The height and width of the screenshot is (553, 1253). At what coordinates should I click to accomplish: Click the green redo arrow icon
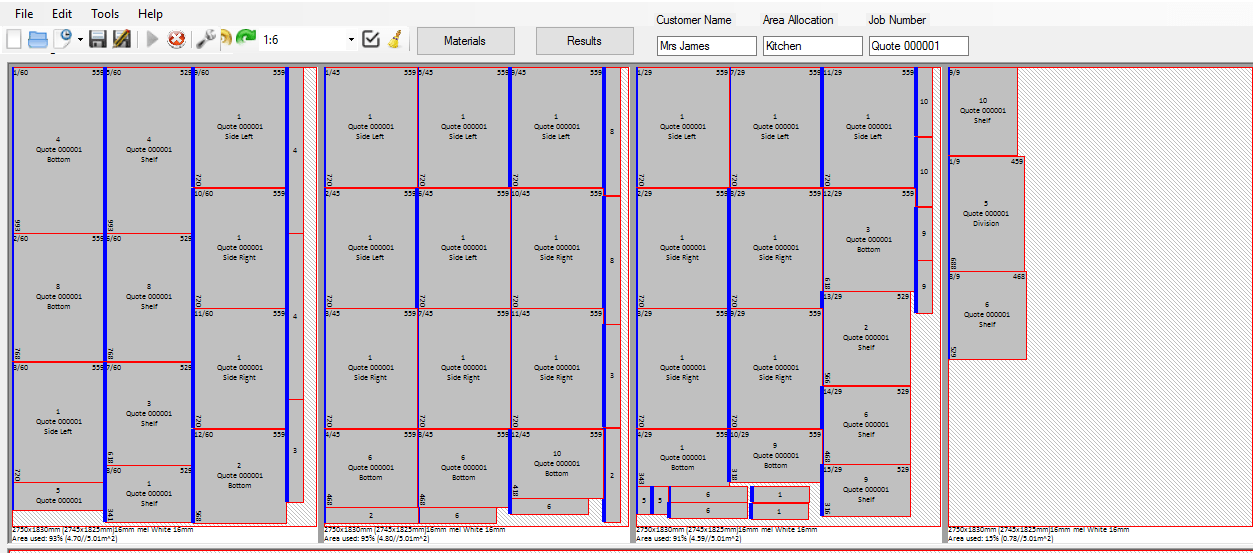coord(246,39)
